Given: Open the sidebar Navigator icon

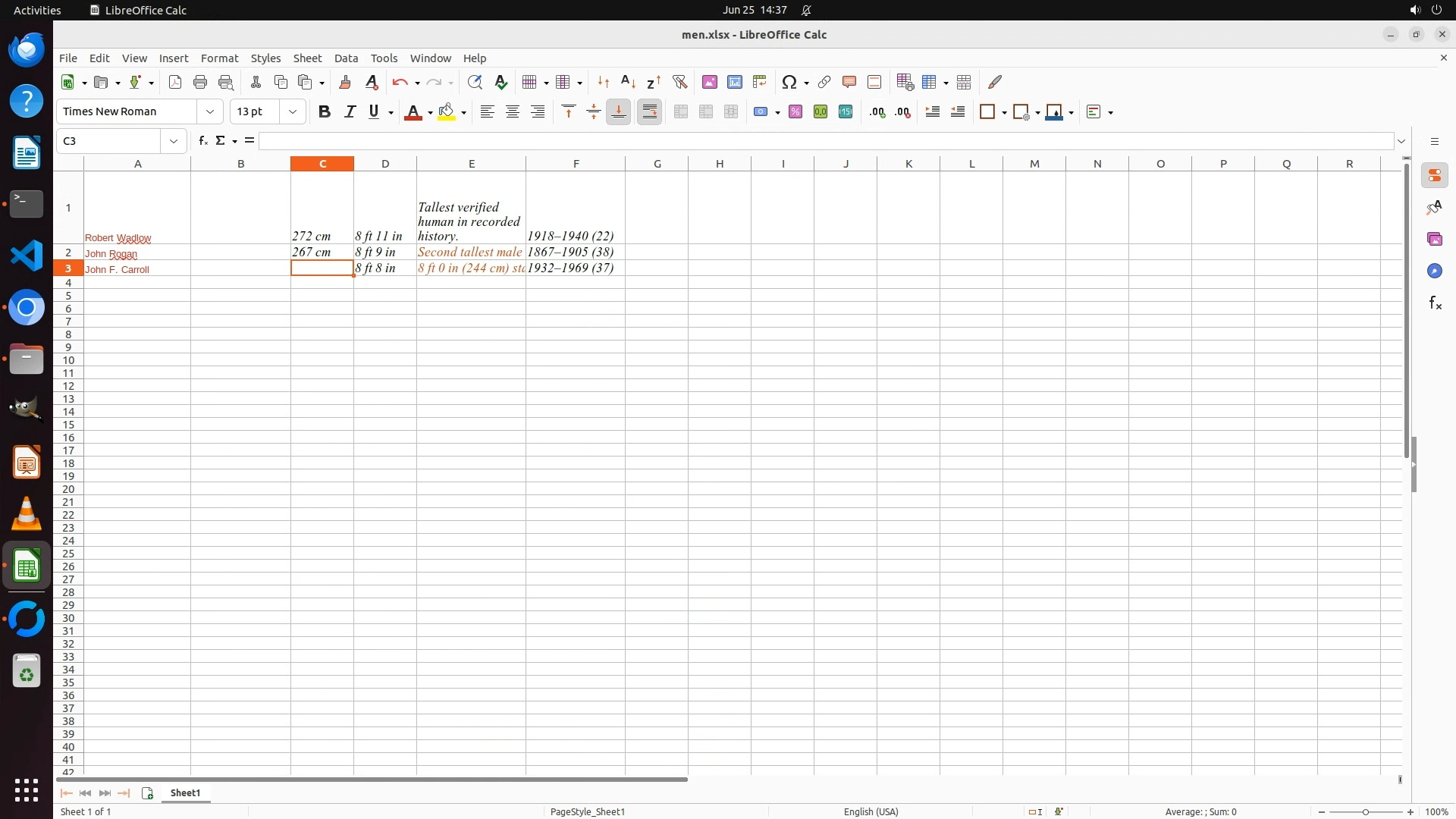Looking at the screenshot, I should (x=1434, y=271).
